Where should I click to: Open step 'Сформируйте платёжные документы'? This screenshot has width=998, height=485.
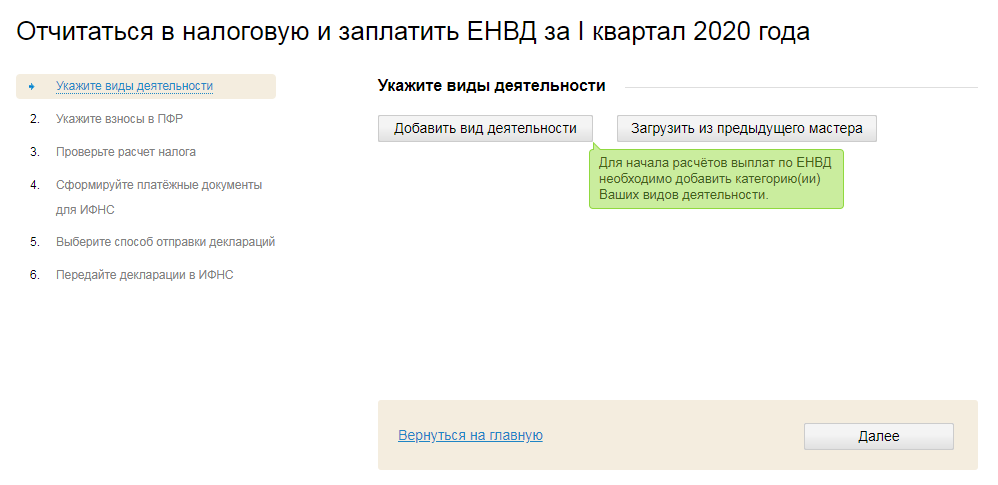[159, 185]
